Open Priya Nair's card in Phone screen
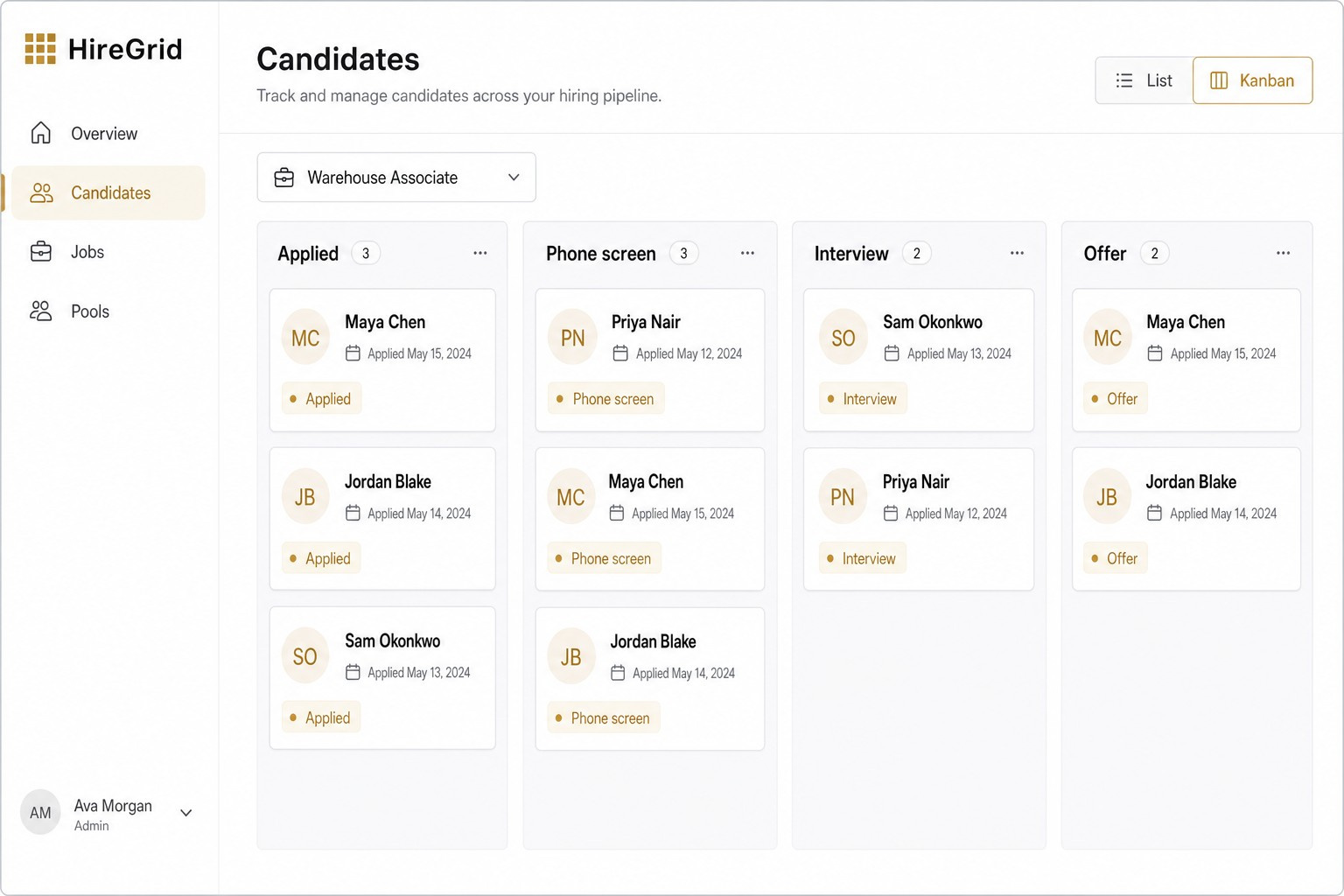1344x896 pixels. point(650,360)
